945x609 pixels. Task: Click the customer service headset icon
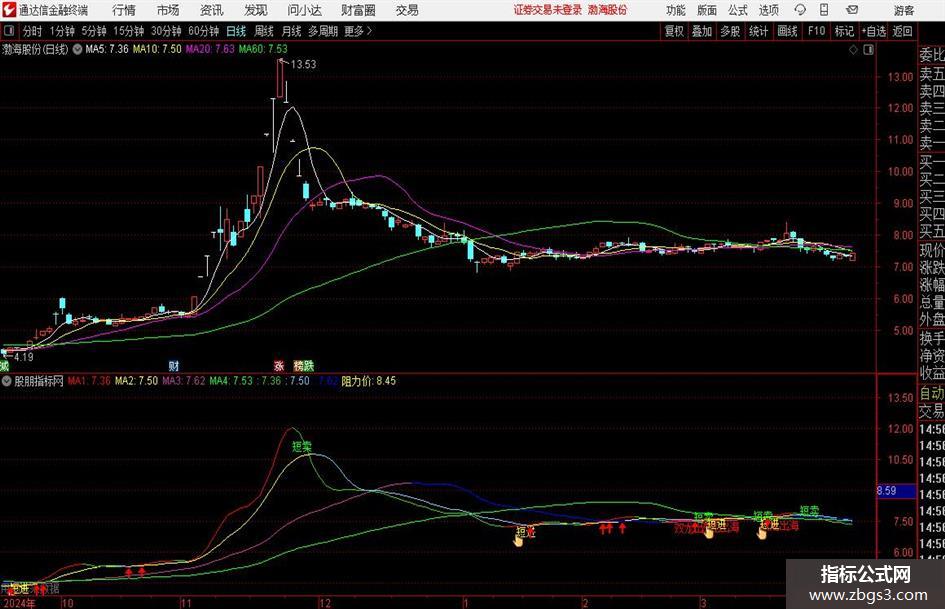point(800,10)
